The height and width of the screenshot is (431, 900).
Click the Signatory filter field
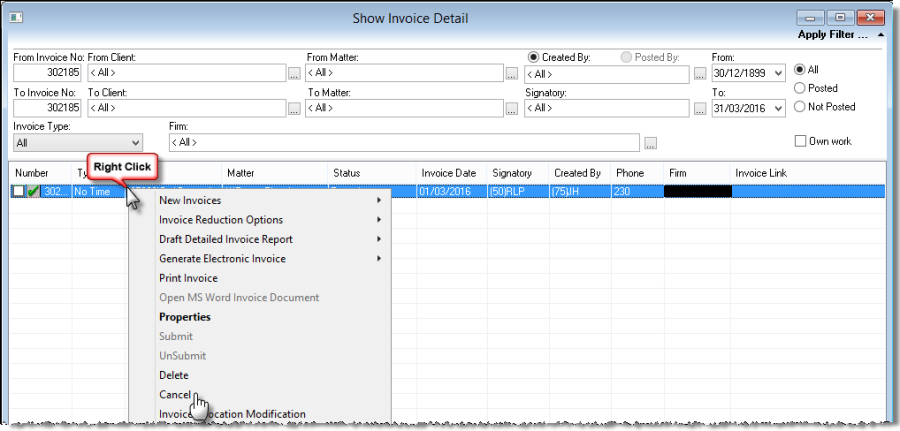click(x=607, y=108)
